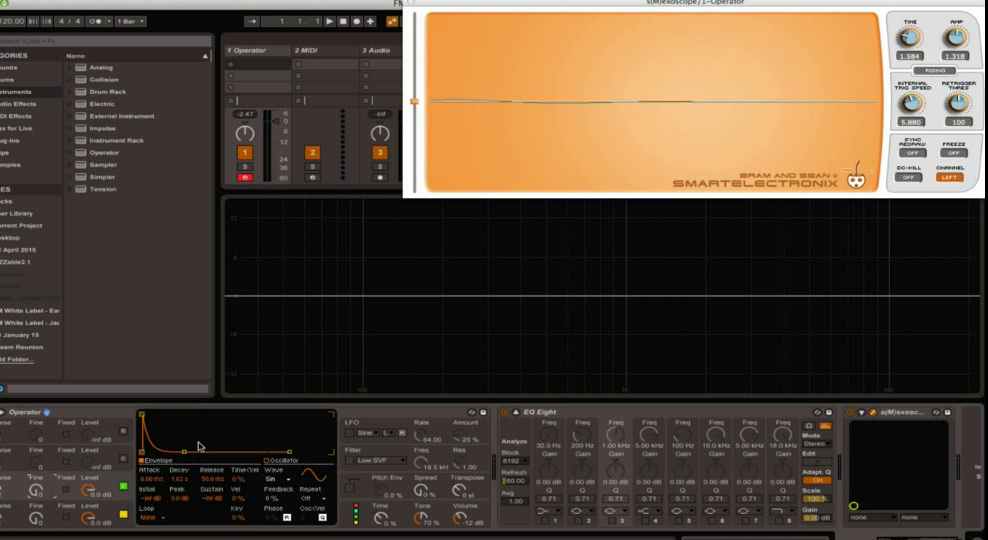Select Operator in the browser list
This screenshot has width=988, height=540.
[104, 152]
